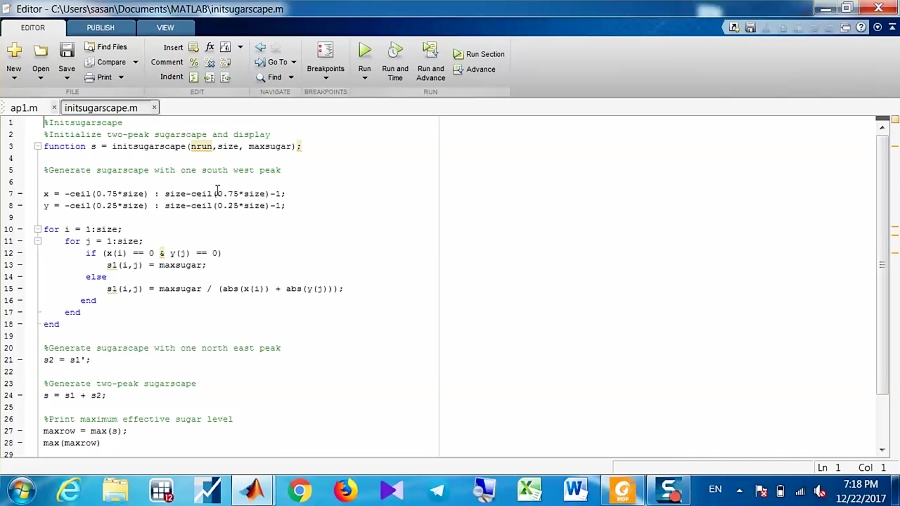The width and height of the screenshot is (900, 506).
Task: Open Firefox from the taskbar
Action: (345, 491)
